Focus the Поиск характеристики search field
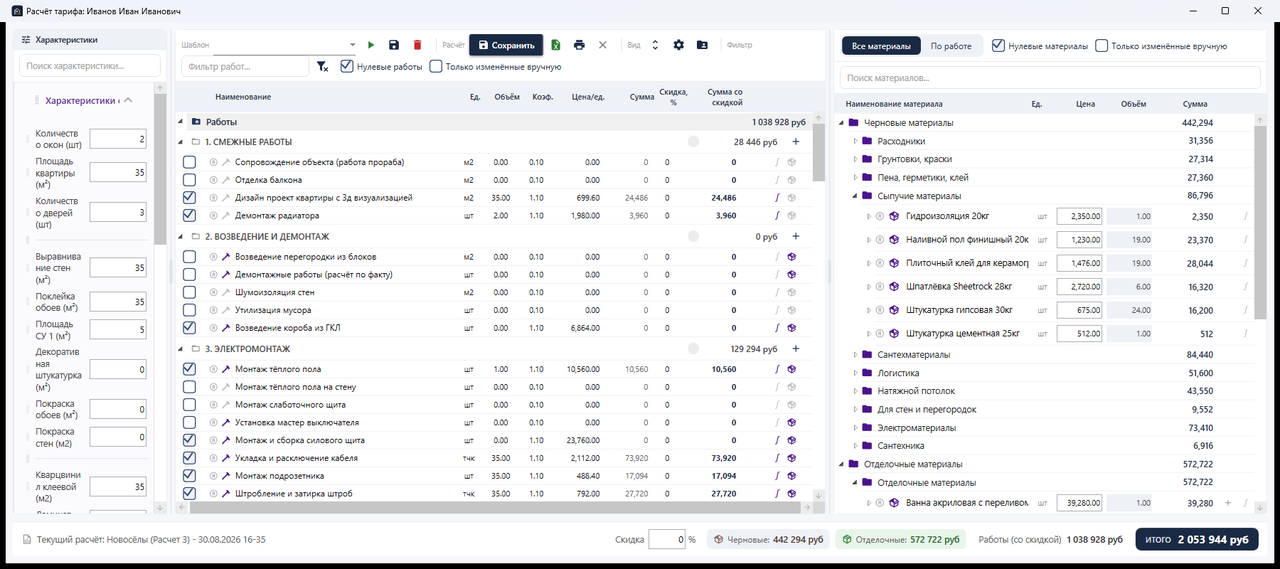Viewport: 1280px width, 569px height. point(90,65)
